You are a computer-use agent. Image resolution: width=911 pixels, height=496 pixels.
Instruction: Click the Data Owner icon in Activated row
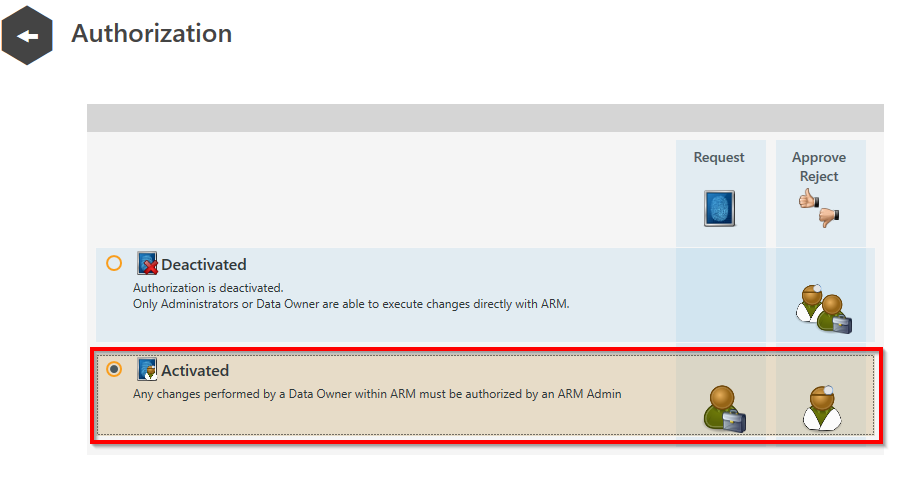(x=723, y=408)
